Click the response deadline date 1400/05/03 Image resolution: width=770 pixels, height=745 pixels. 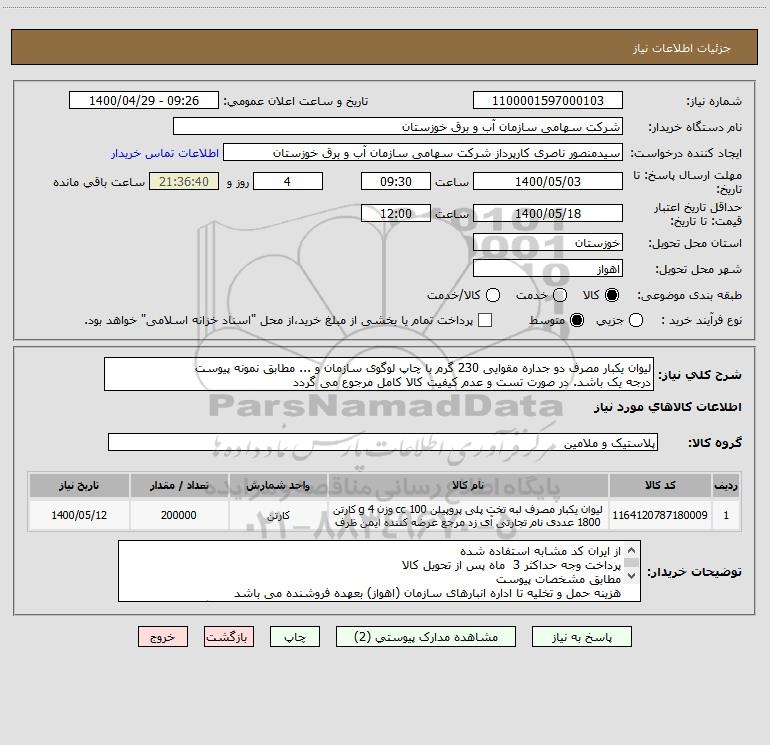pyautogui.click(x=548, y=181)
